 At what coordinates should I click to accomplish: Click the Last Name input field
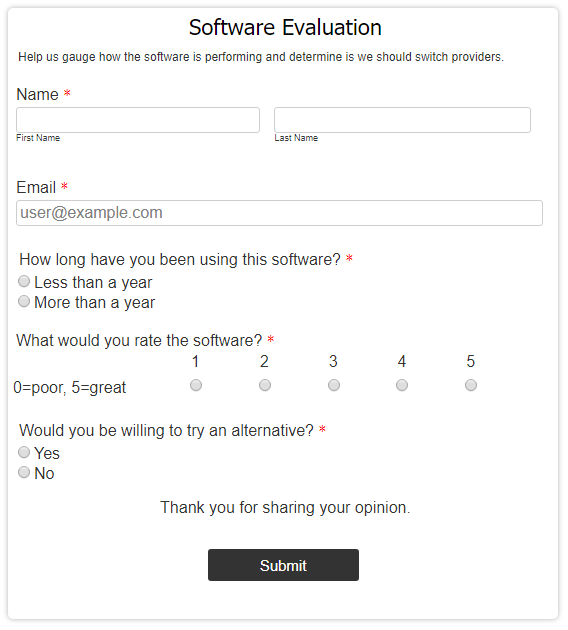(402, 120)
